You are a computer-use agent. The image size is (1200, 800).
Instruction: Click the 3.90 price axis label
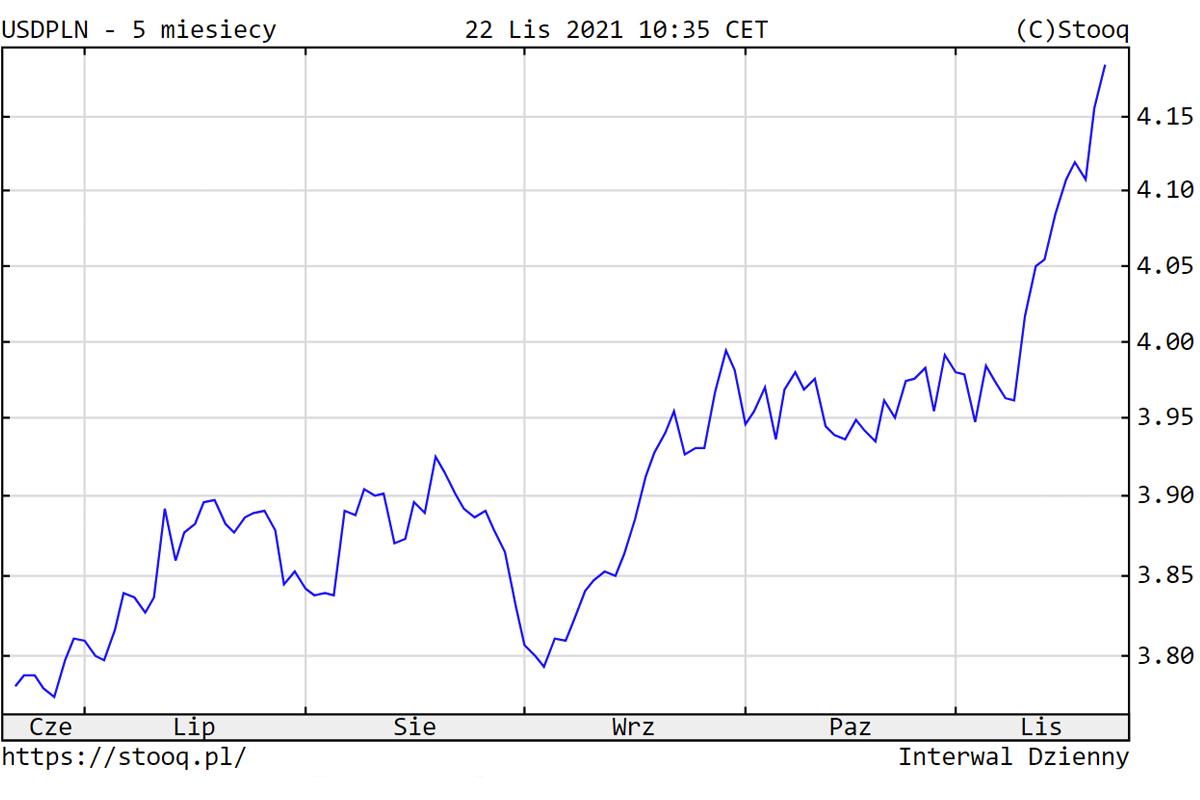pyautogui.click(x=1165, y=496)
